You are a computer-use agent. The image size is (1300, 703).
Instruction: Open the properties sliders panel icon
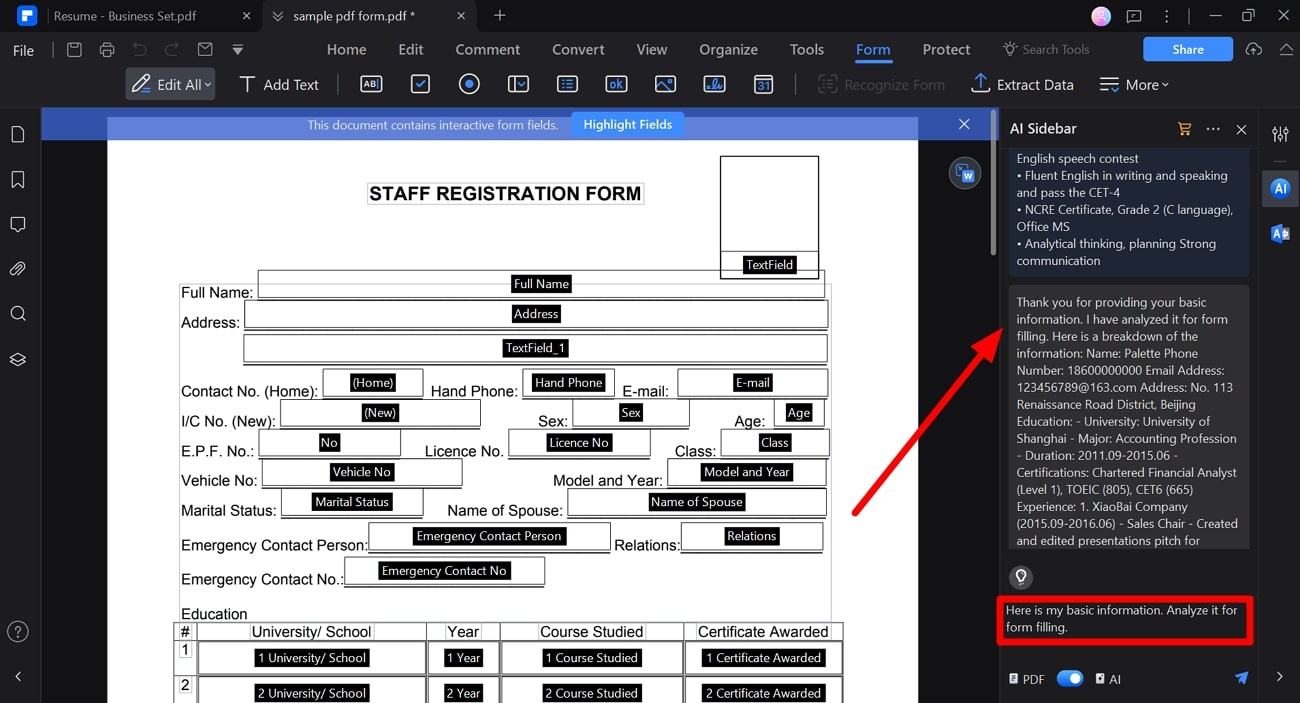tap(1280, 134)
